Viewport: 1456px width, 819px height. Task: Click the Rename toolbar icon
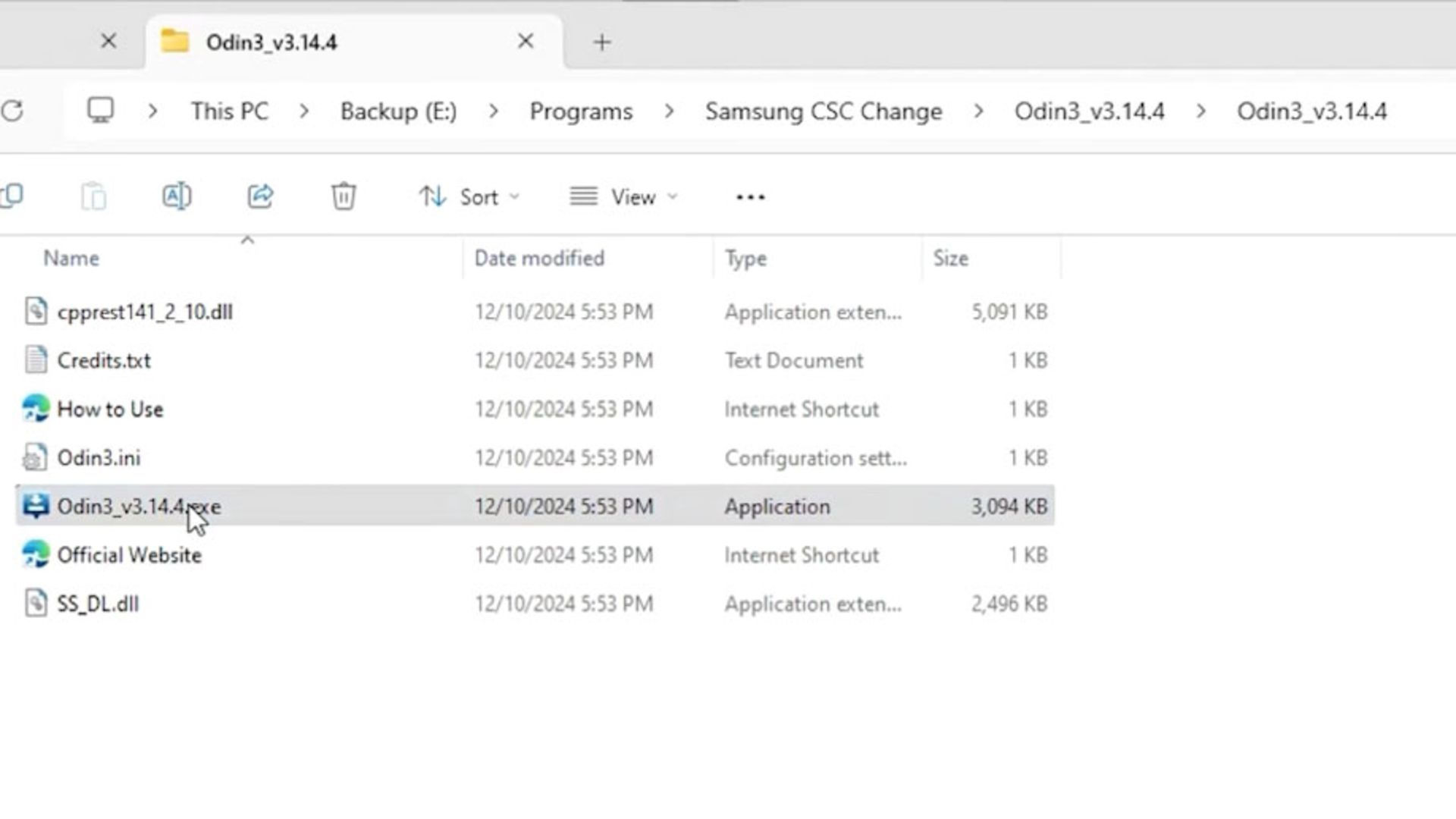tap(177, 196)
